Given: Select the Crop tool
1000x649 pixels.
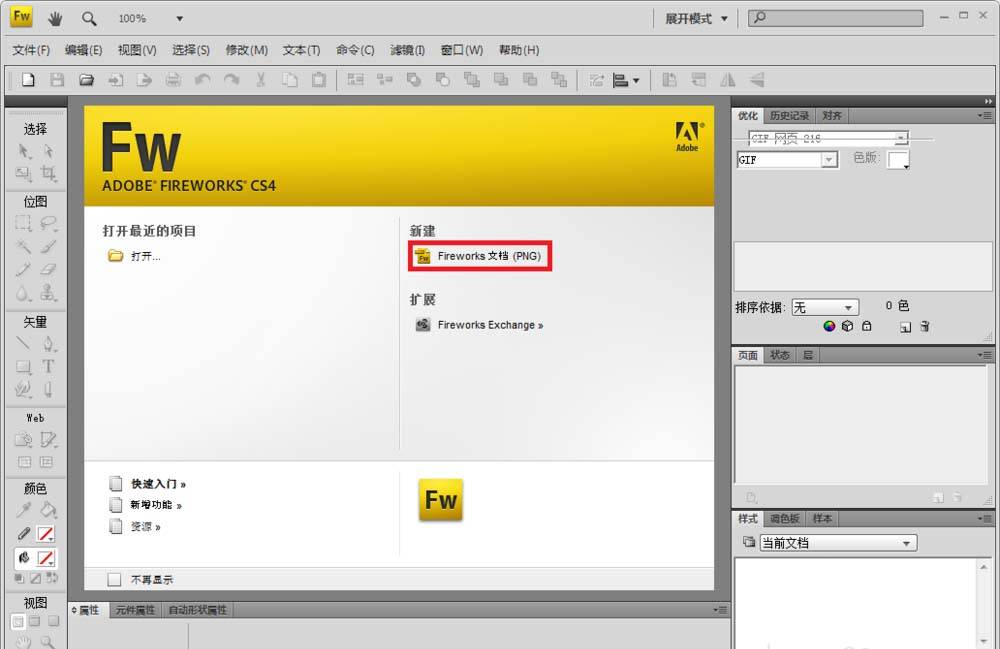Looking at the screenshot, I should pyautogui.click(x=48, y=174).
